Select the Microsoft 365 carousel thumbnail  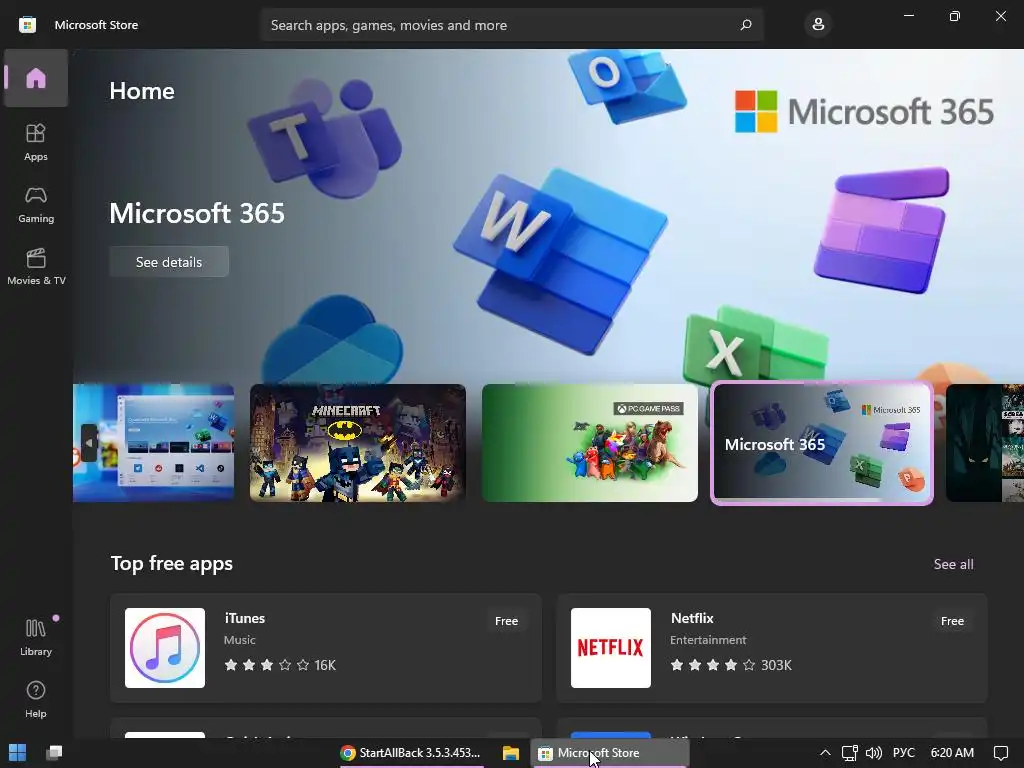(822, 443)
